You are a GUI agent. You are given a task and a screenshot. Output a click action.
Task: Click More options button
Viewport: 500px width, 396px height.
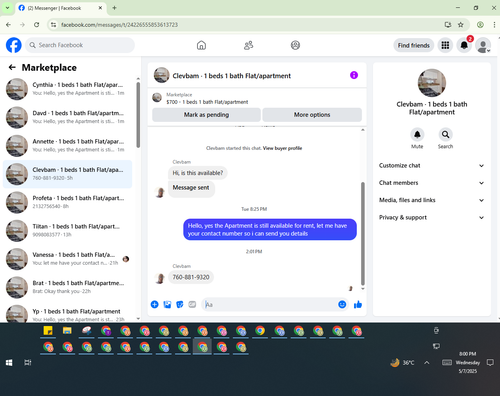pos(312,115)
